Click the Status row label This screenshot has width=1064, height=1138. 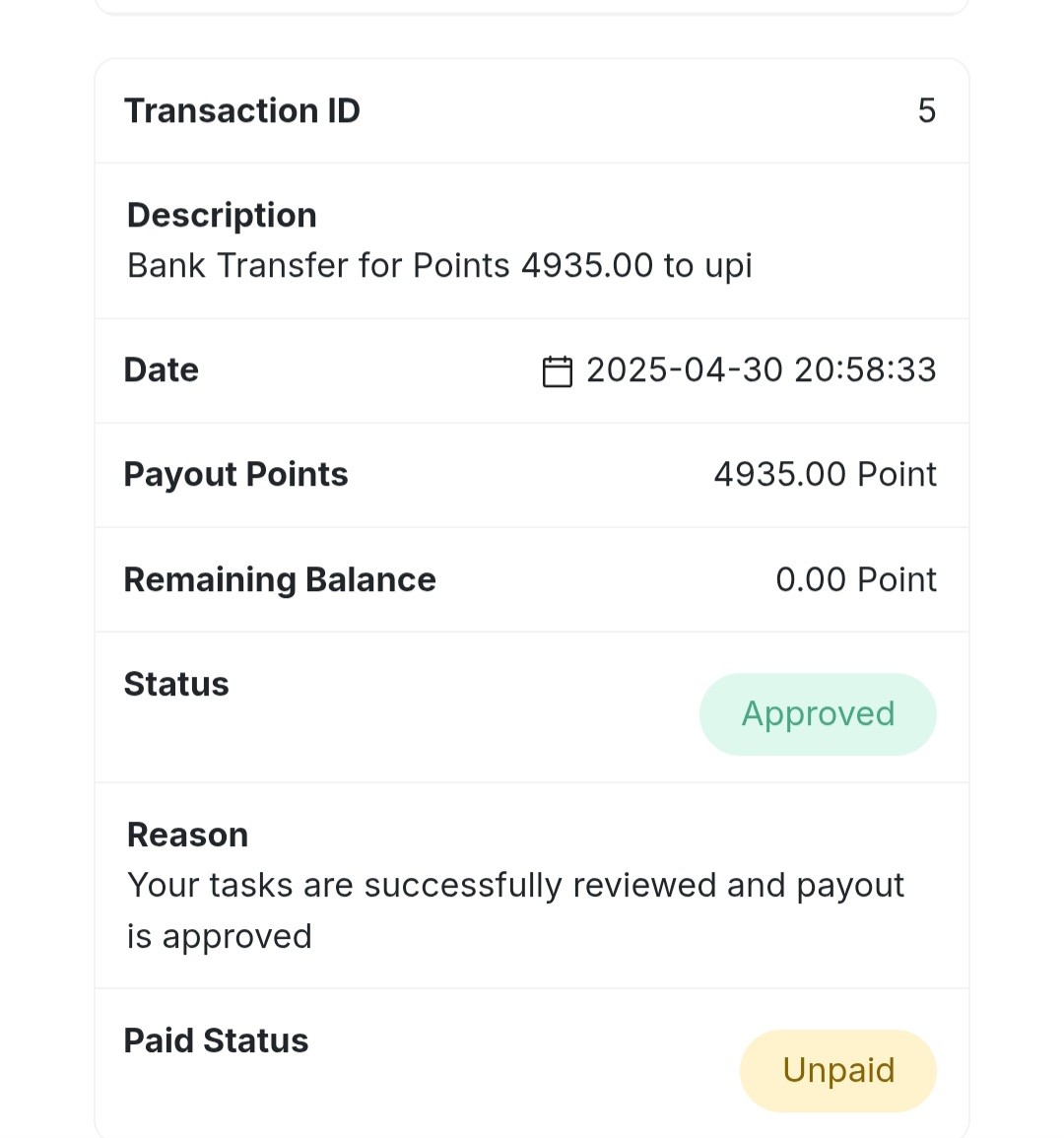click(x=176, y=685)
